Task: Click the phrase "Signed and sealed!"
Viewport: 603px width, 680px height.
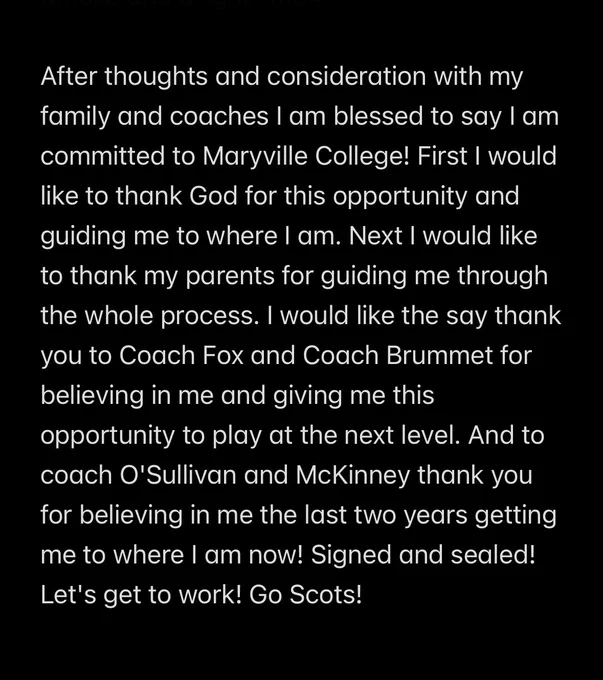Action: point(423,556)
